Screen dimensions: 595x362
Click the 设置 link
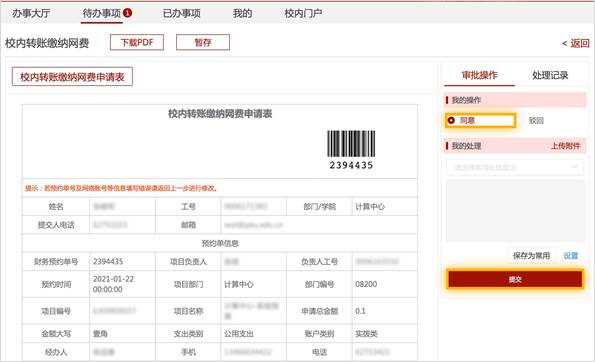571,255
